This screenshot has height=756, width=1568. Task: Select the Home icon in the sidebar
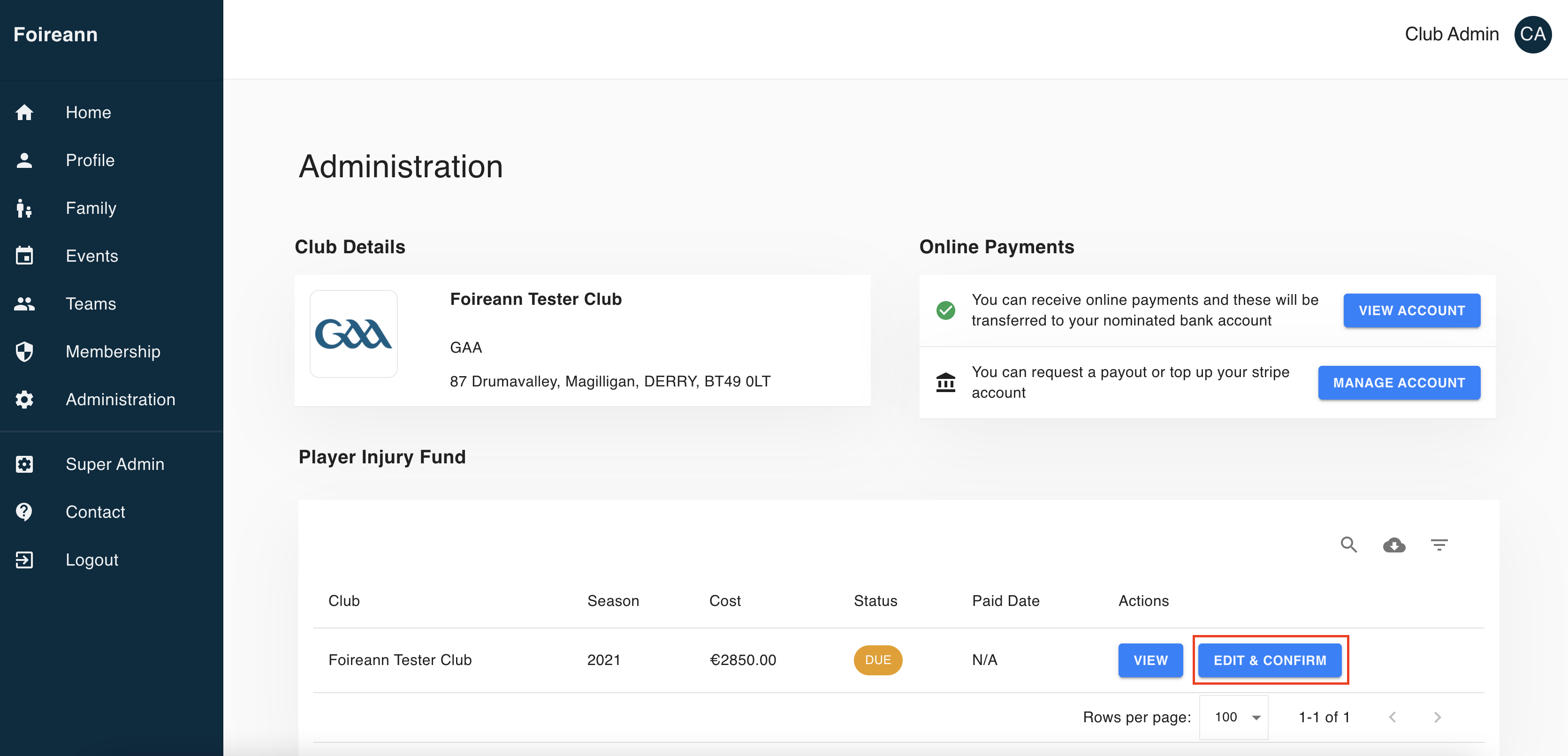[25, 112]
